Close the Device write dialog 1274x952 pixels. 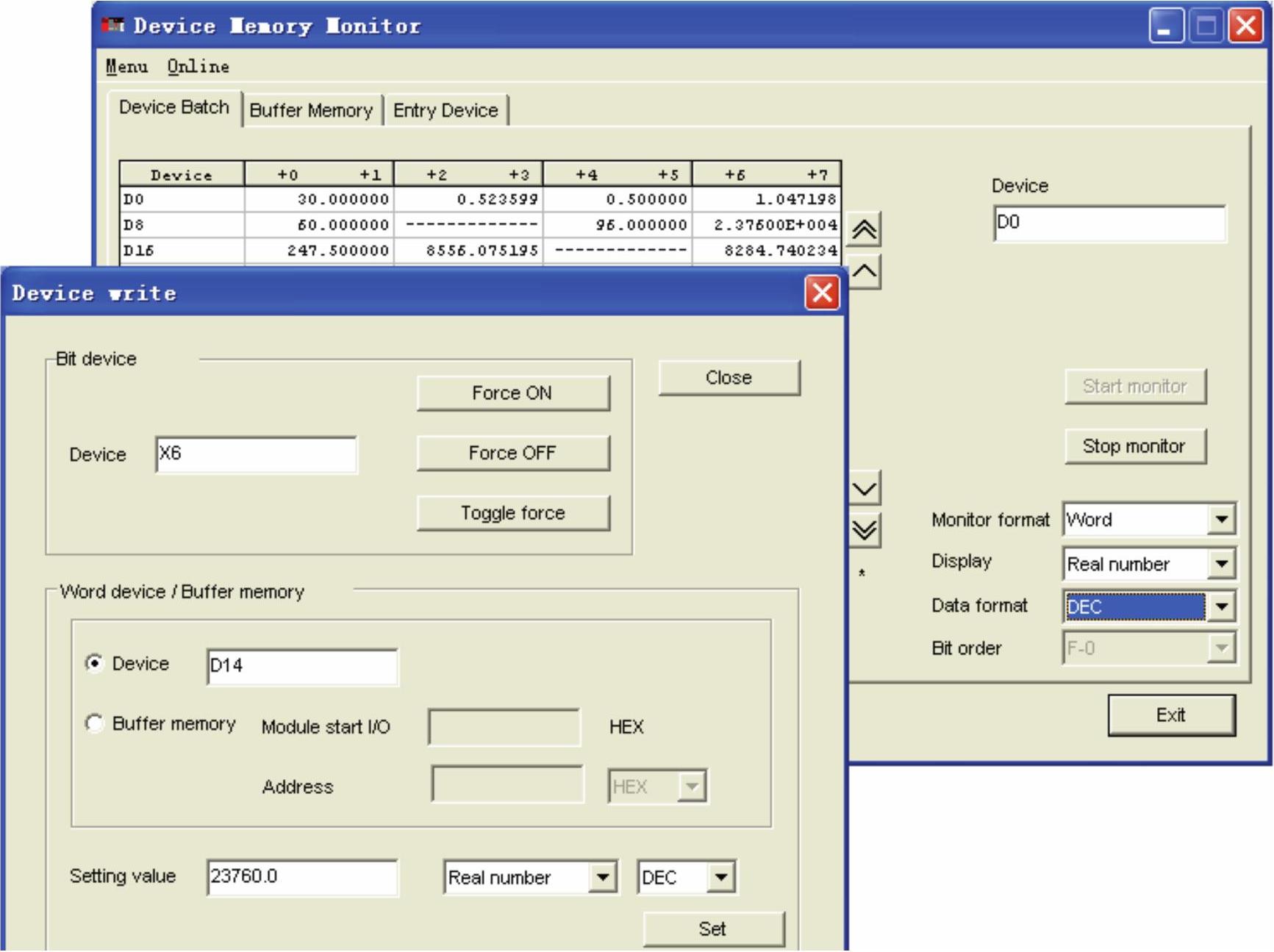point(822,293)
